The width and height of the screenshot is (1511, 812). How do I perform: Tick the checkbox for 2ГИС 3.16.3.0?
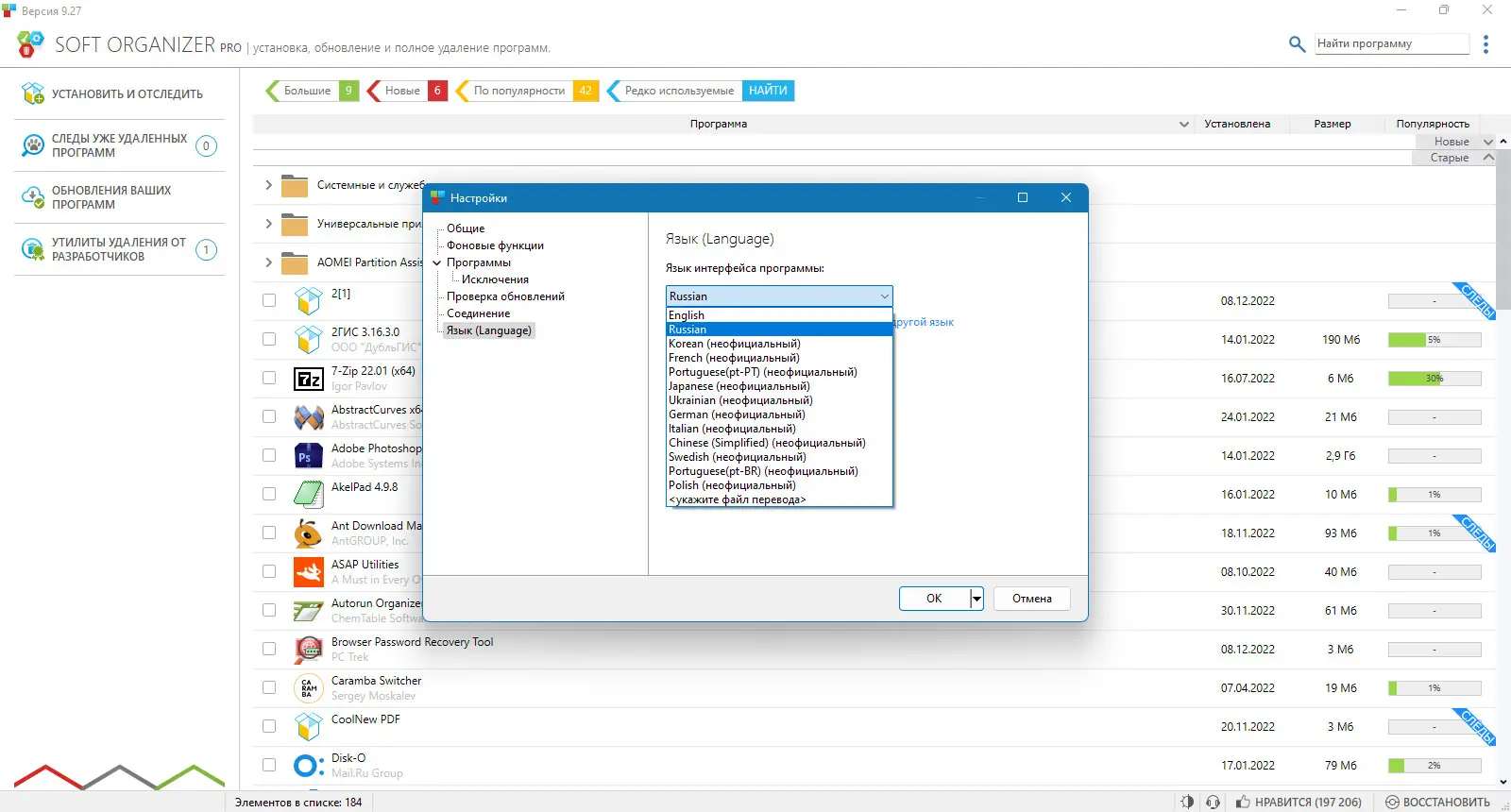click(269, 339)
